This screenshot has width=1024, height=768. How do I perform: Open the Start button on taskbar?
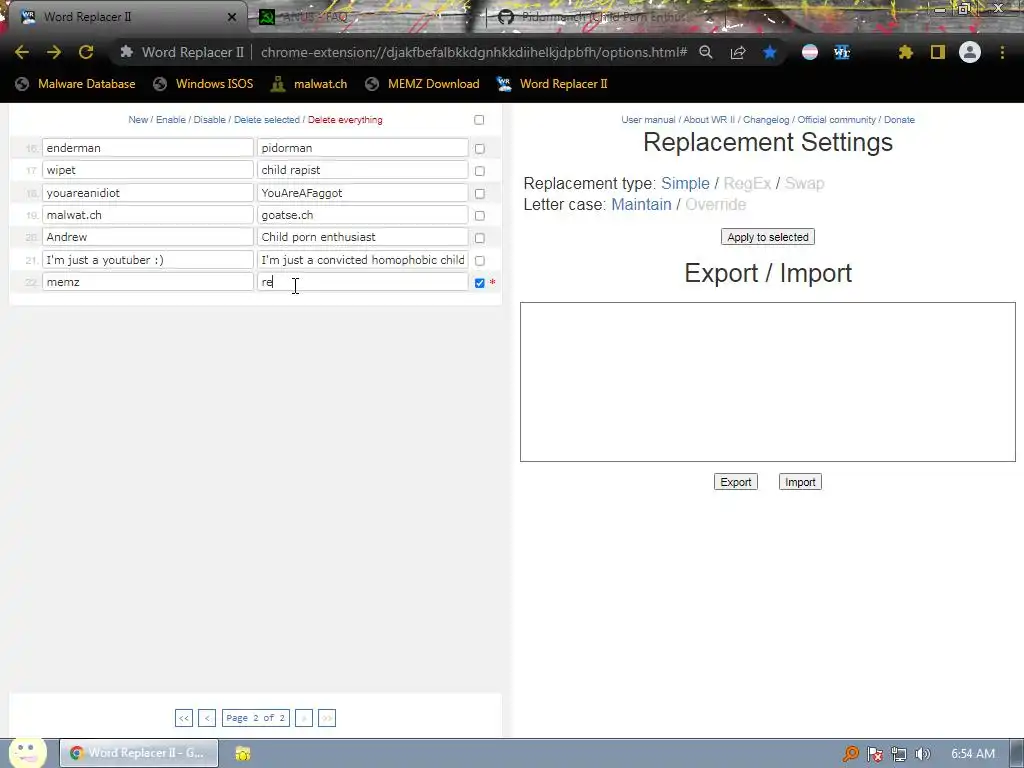(27, 751)
